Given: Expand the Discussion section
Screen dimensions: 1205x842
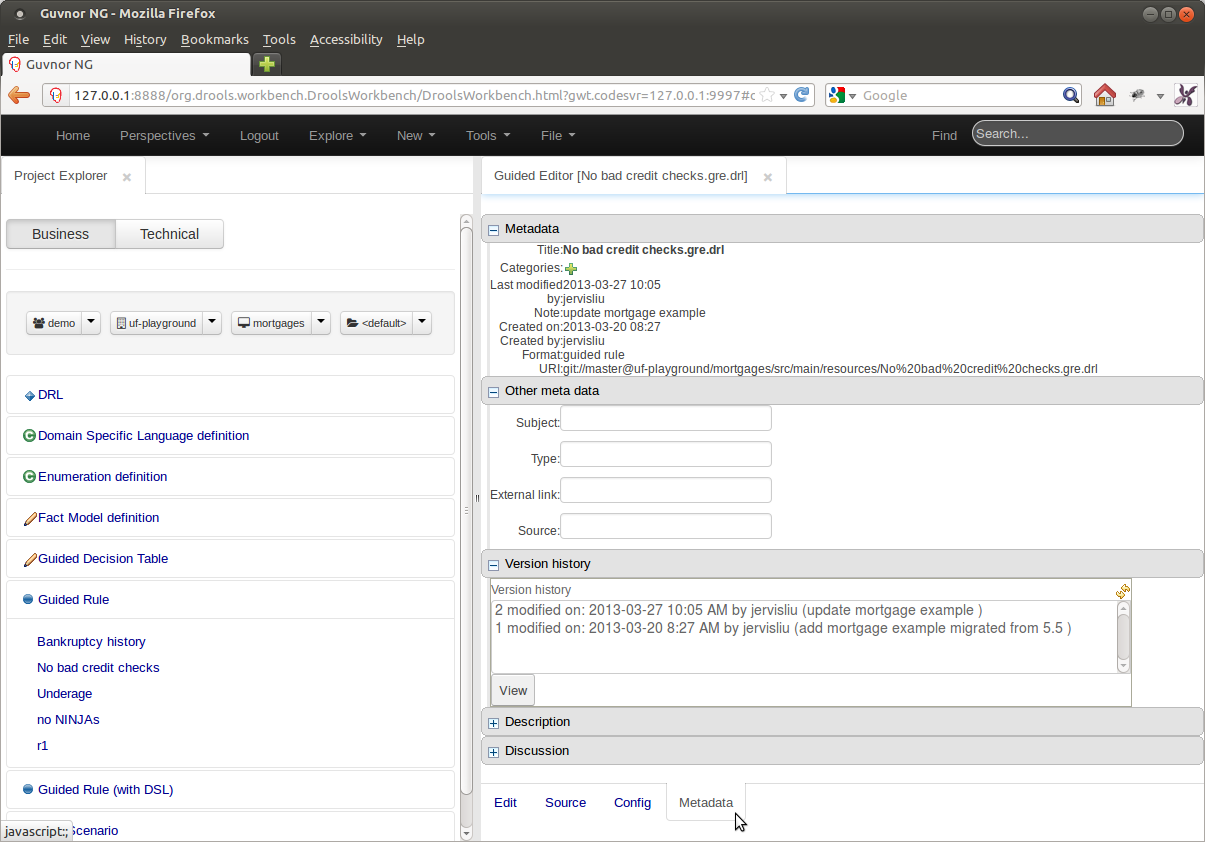Looking at the screenshot, I should 493,751.
